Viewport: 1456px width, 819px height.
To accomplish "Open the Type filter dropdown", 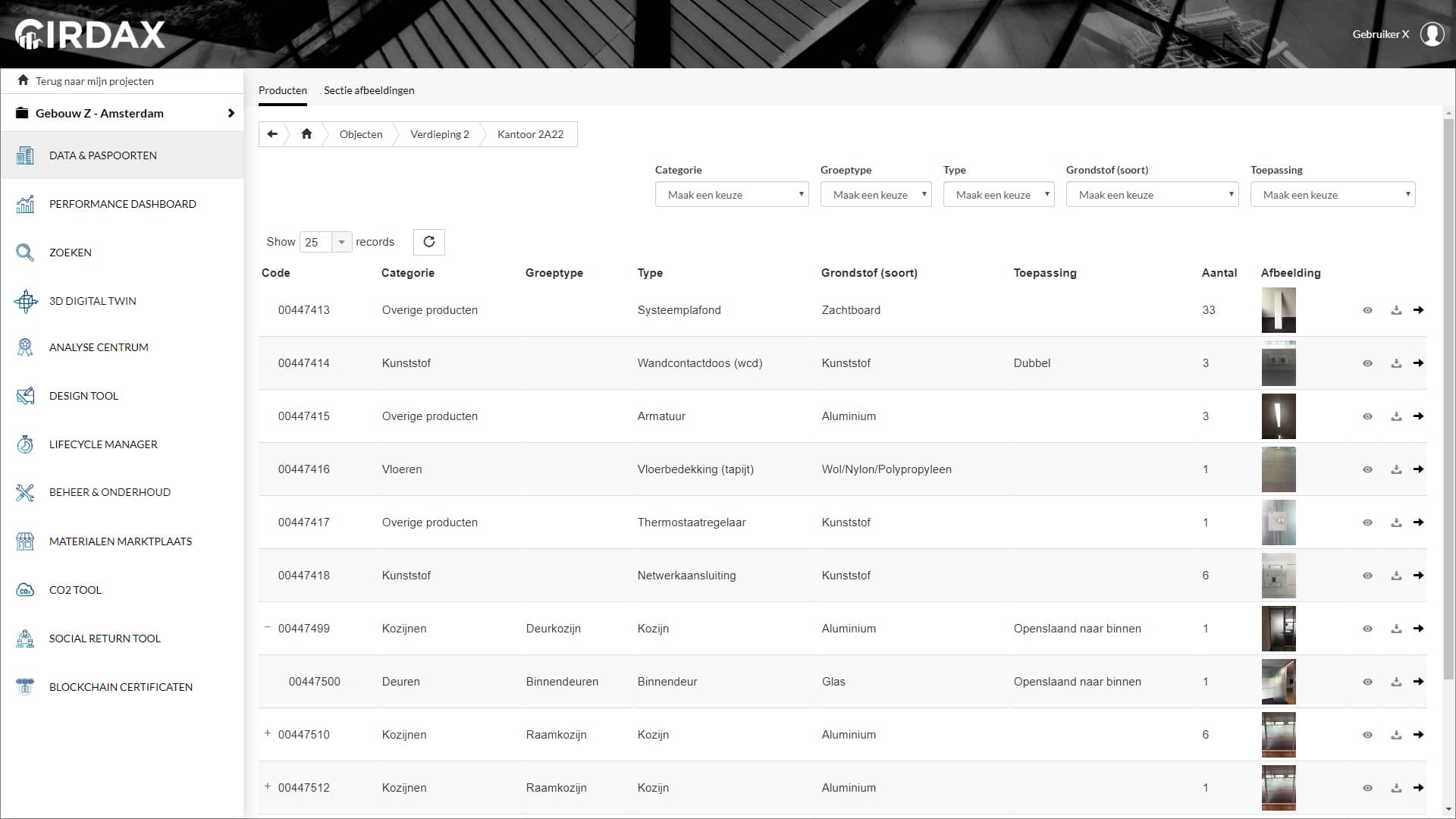I will pos(999,195).
